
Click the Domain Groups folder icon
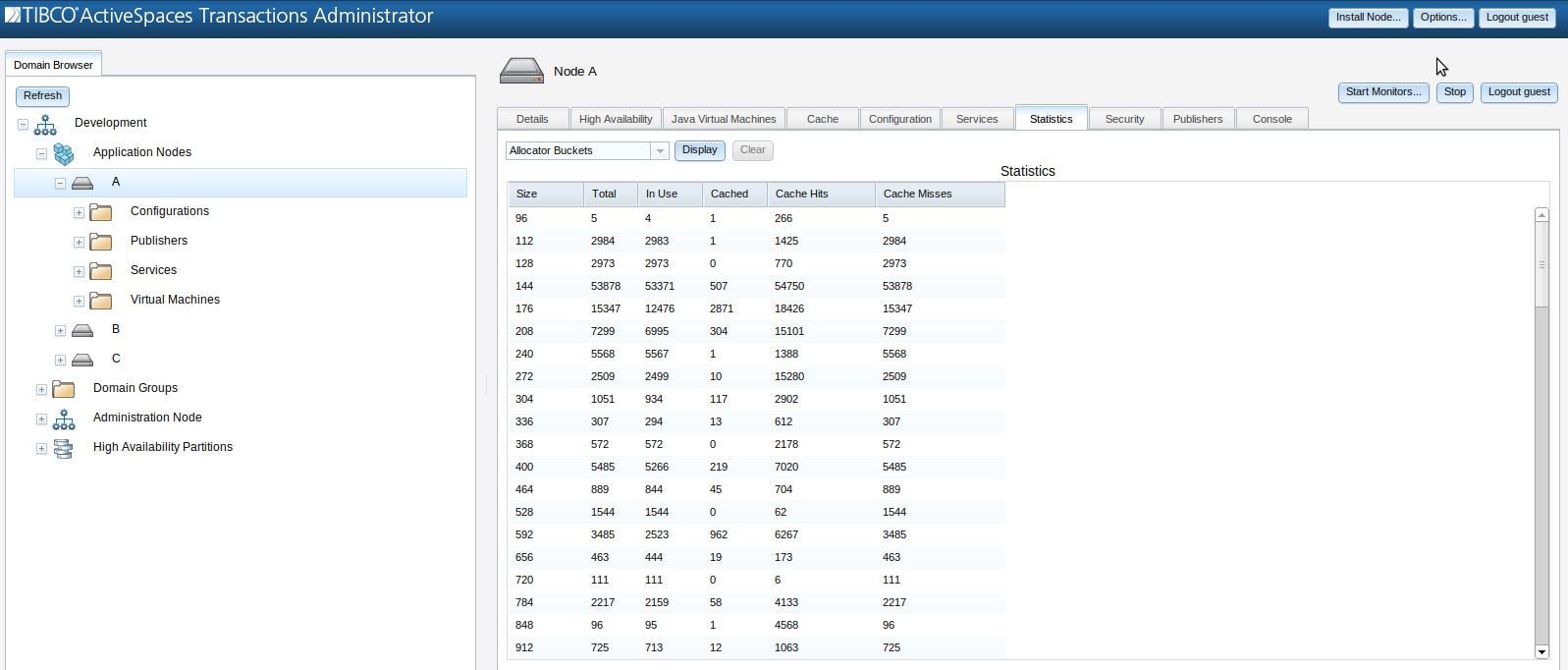point(64,390)
